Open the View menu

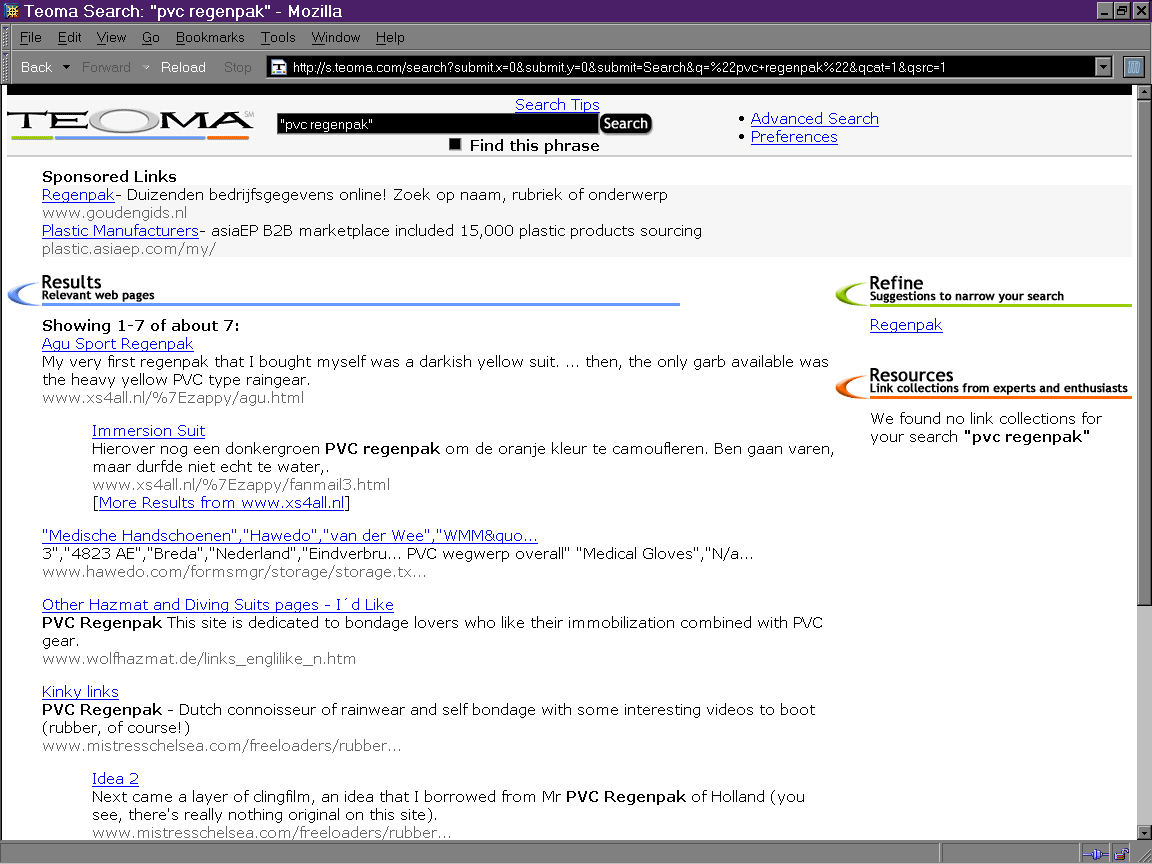pos(111,37)
